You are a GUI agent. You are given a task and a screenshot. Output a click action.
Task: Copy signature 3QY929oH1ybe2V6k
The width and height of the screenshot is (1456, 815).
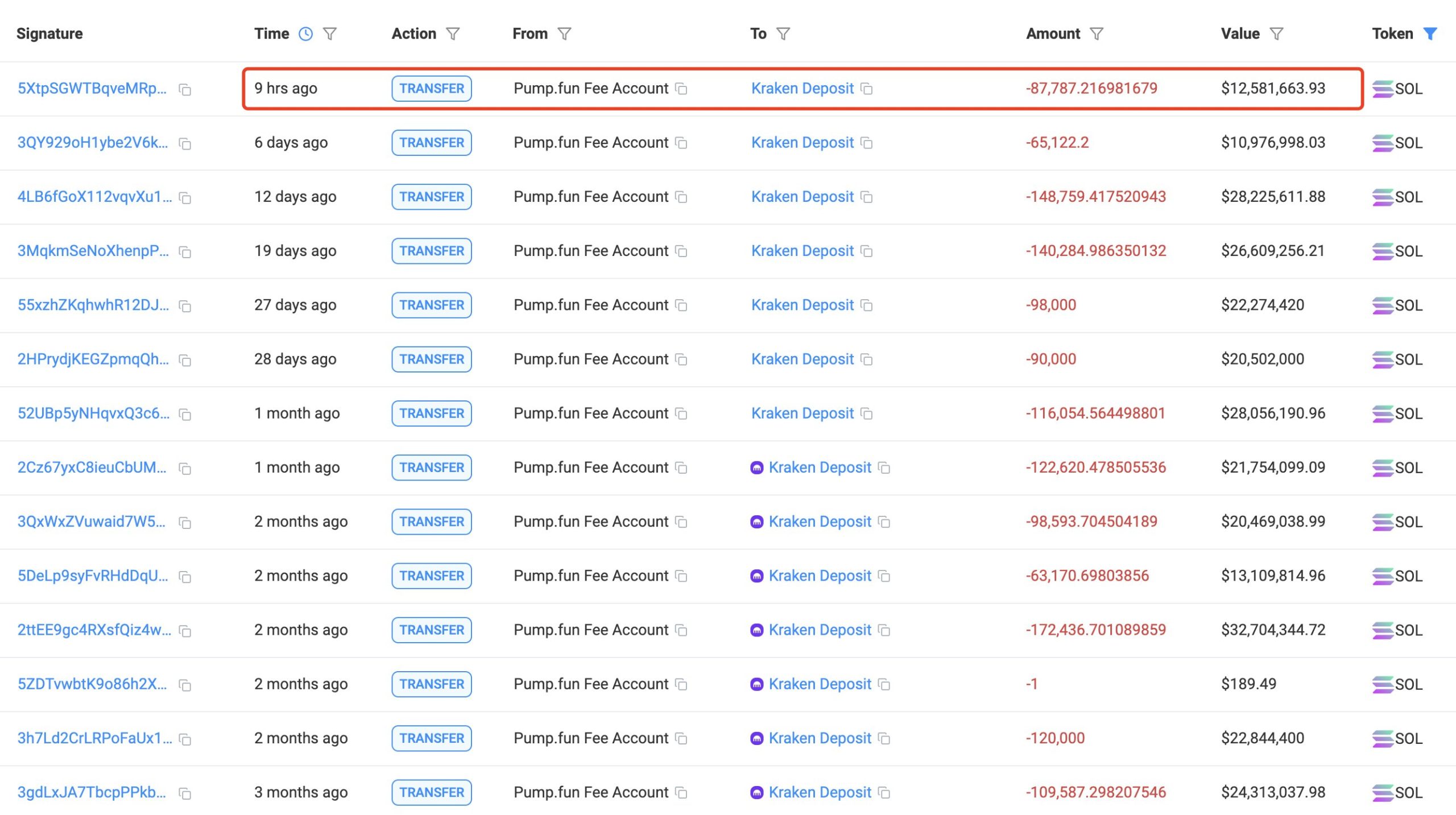coord(185,144)
